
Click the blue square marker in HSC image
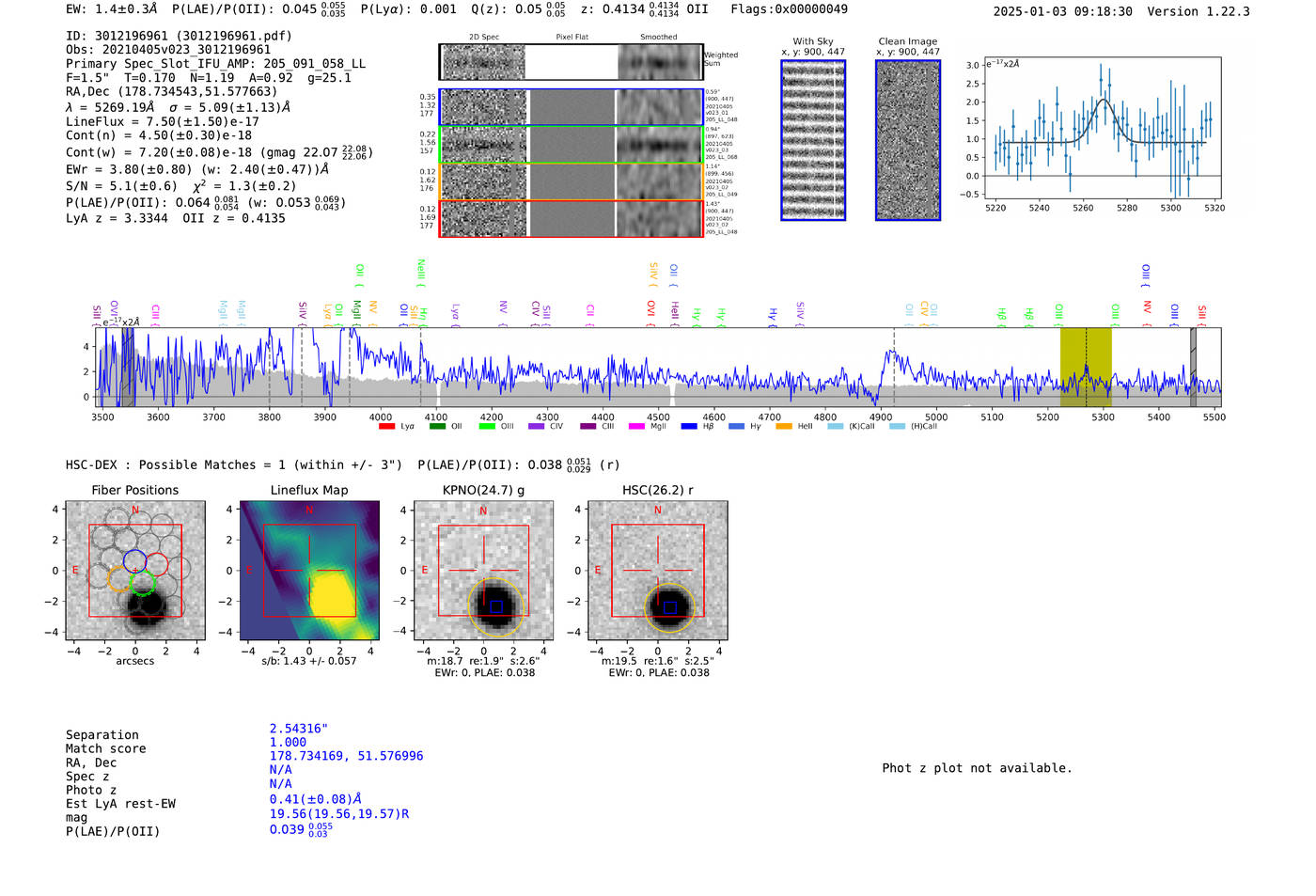(669, 607)
